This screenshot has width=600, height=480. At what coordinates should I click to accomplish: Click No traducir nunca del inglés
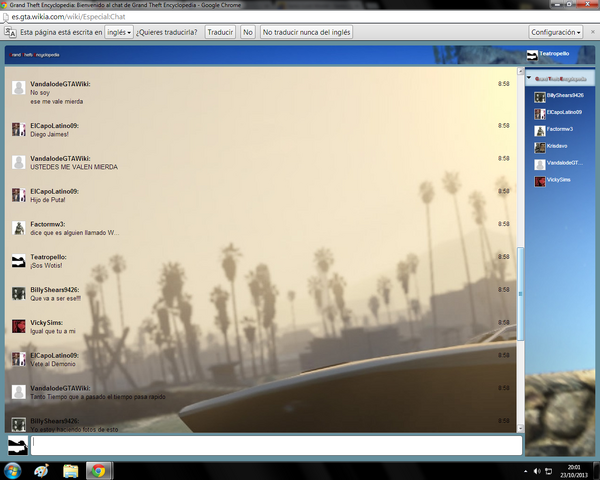click(306, 32)
